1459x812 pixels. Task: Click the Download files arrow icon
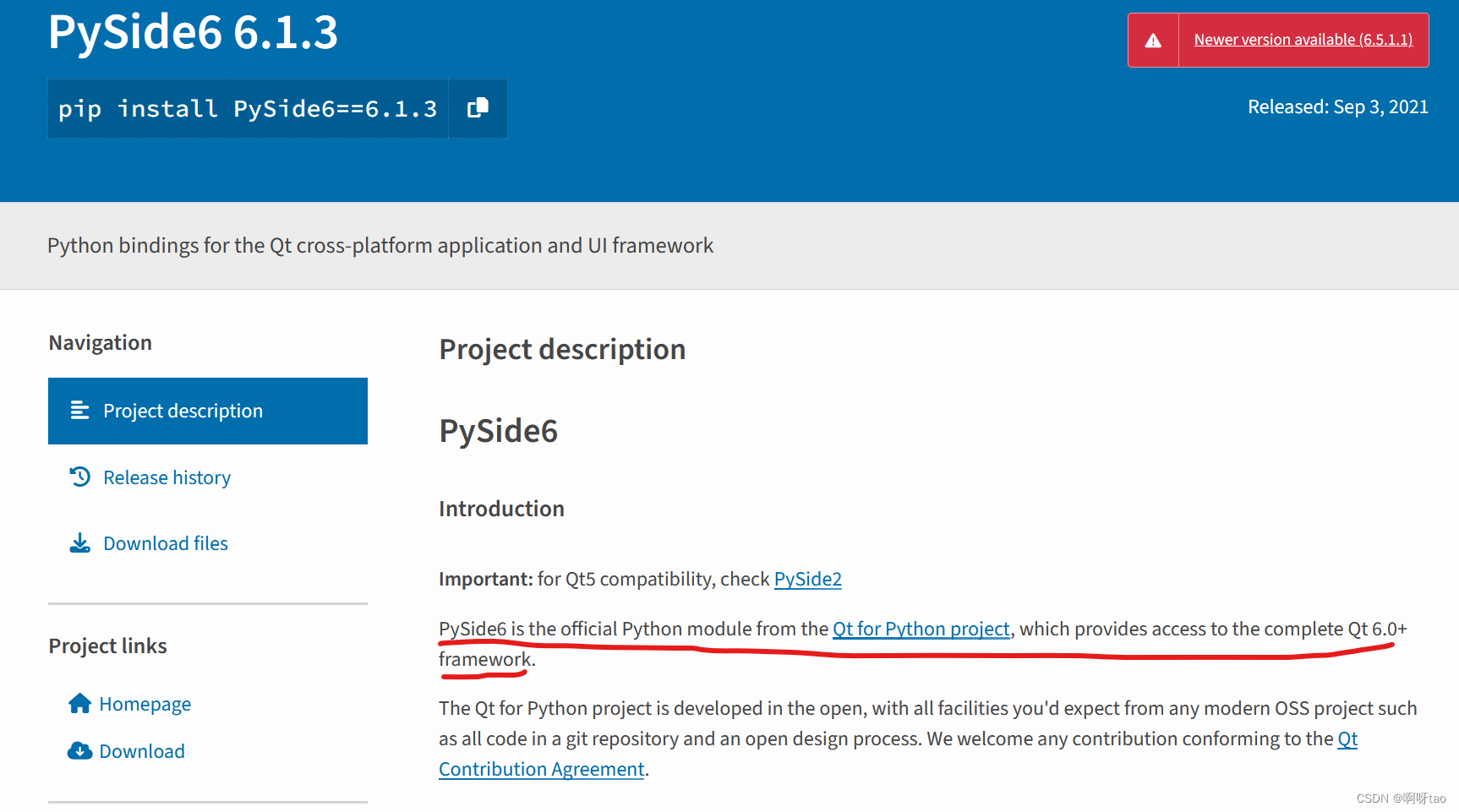[x=79, y=542]
